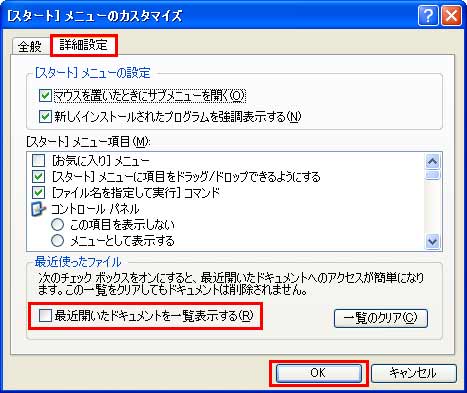Image resolution: width=467 pixels, height=393 pixels.
Task: Click the list scrollbar up arrow
Action: pyautogui.click(x=432, y=162)
